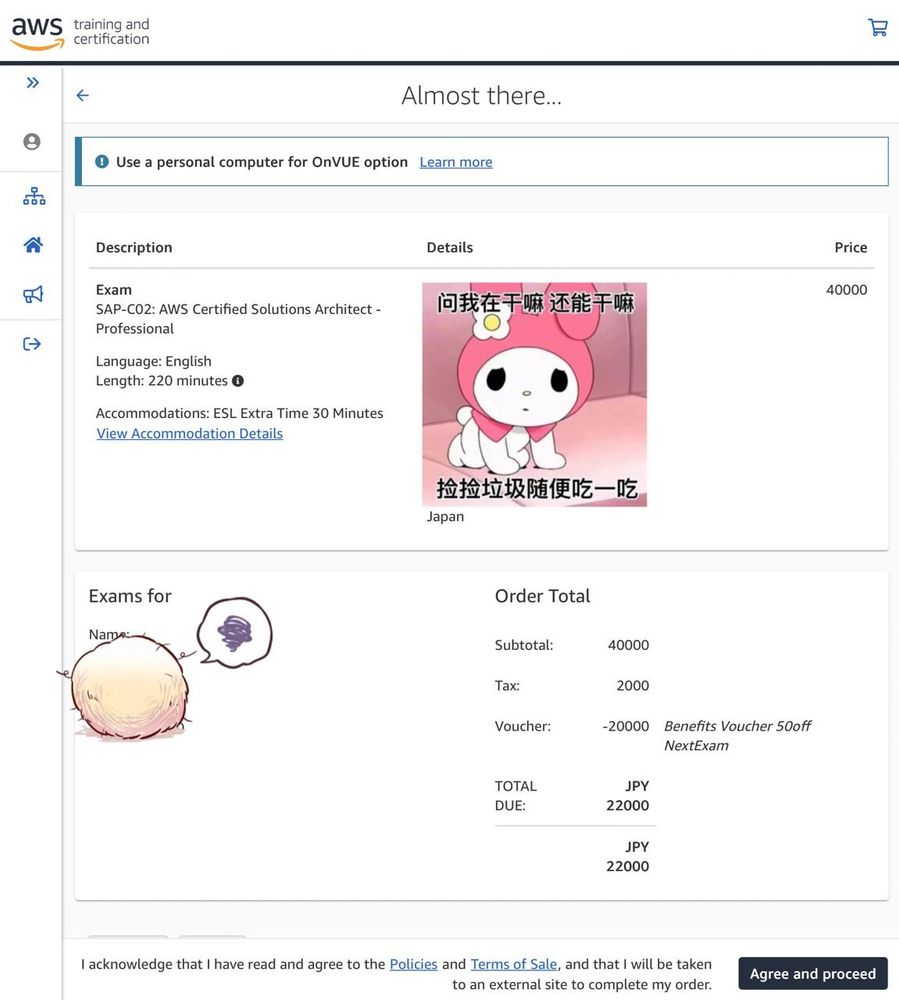Screen dimensions: 899x1000
Task: Click 'Accommodations: ESL Extra Time 30 Minutes' text
Action: tap(240, 413)
